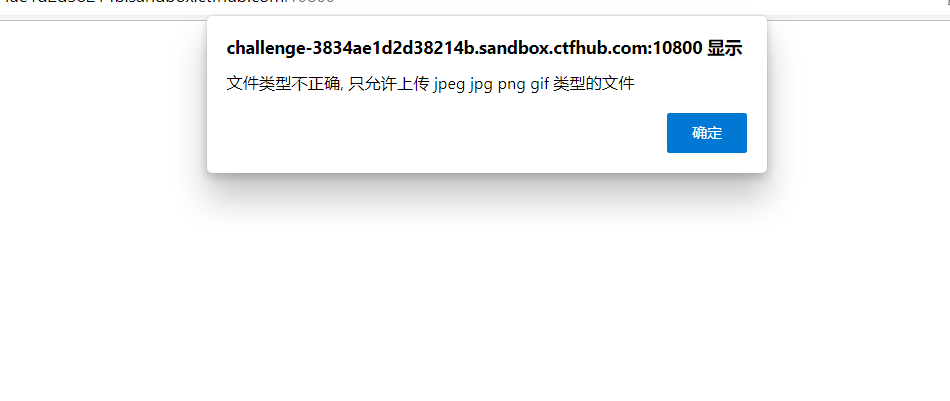Click the 类型的文件 text ending the message
Screen dimensions: 950x401
point(594,84)
